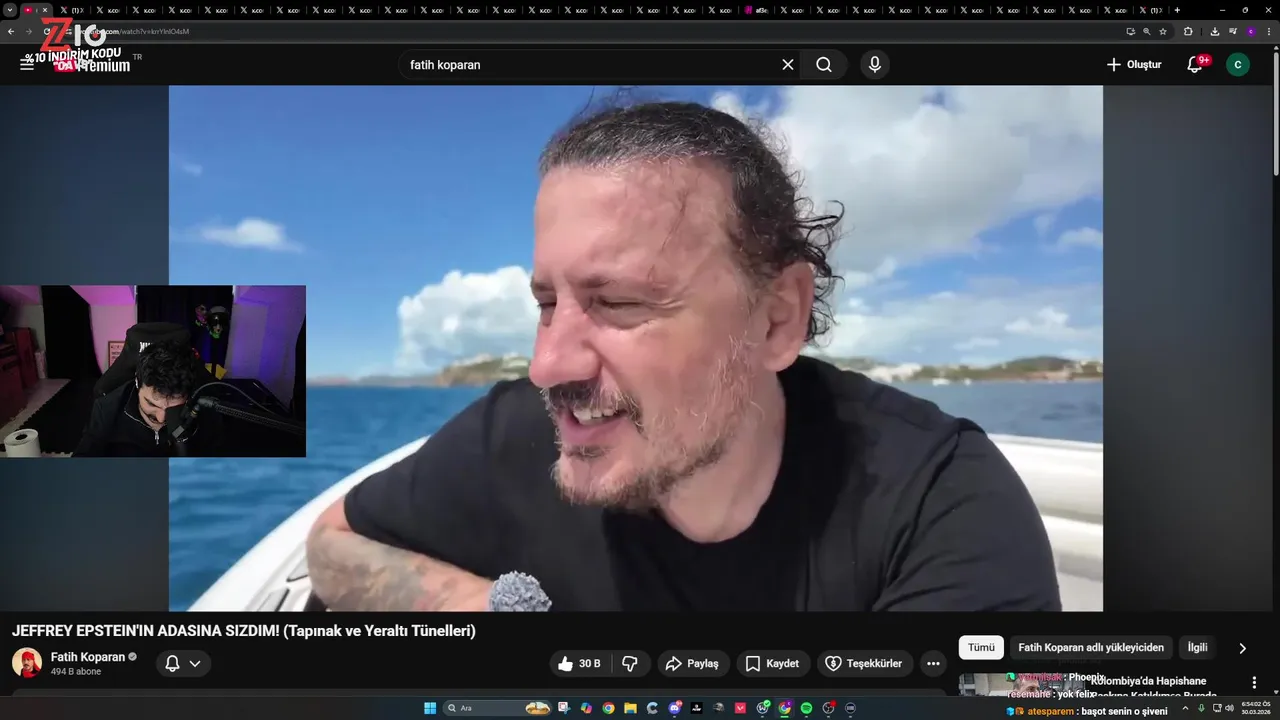Click the Teşekkürler thanks button

(x=865, y=663)
